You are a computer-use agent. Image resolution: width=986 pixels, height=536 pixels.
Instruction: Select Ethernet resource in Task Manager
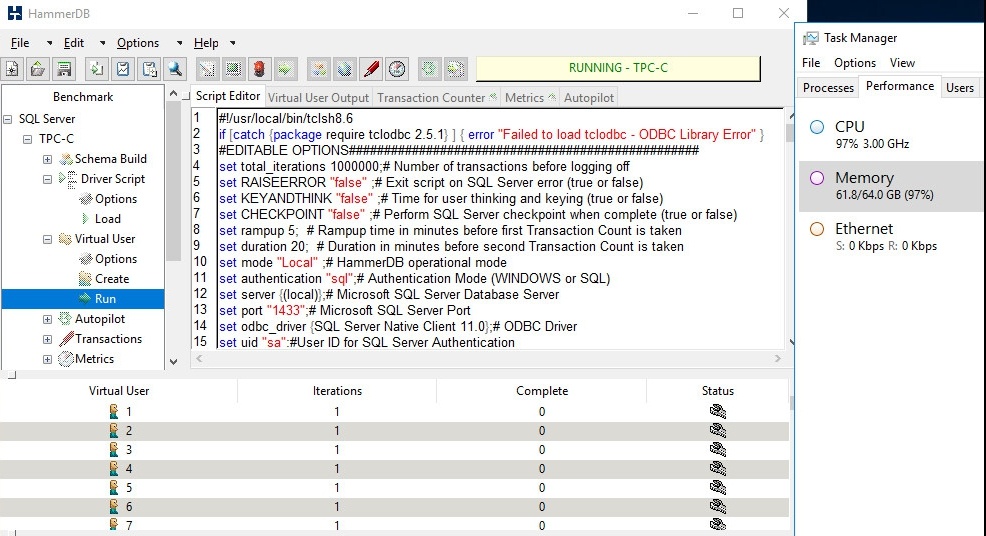tap(892, 237)
